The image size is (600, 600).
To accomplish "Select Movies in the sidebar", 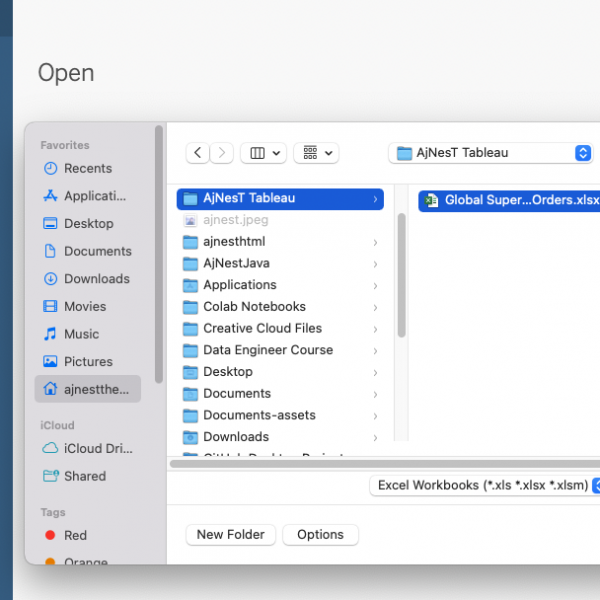I will 84,306.
